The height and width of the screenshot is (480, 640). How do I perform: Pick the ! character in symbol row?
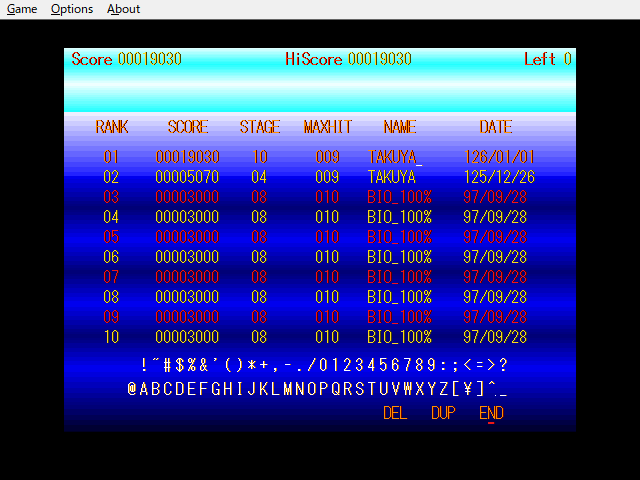click(x=145, y=365)
